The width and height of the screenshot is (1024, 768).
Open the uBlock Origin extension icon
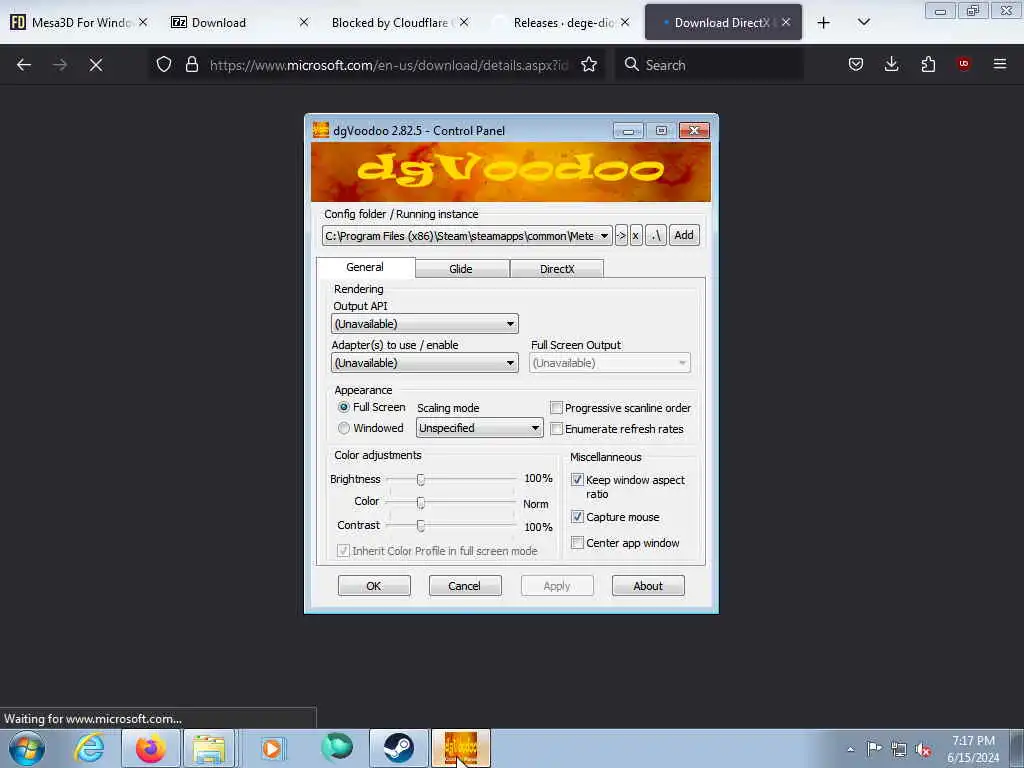click(x=963, y=64)
